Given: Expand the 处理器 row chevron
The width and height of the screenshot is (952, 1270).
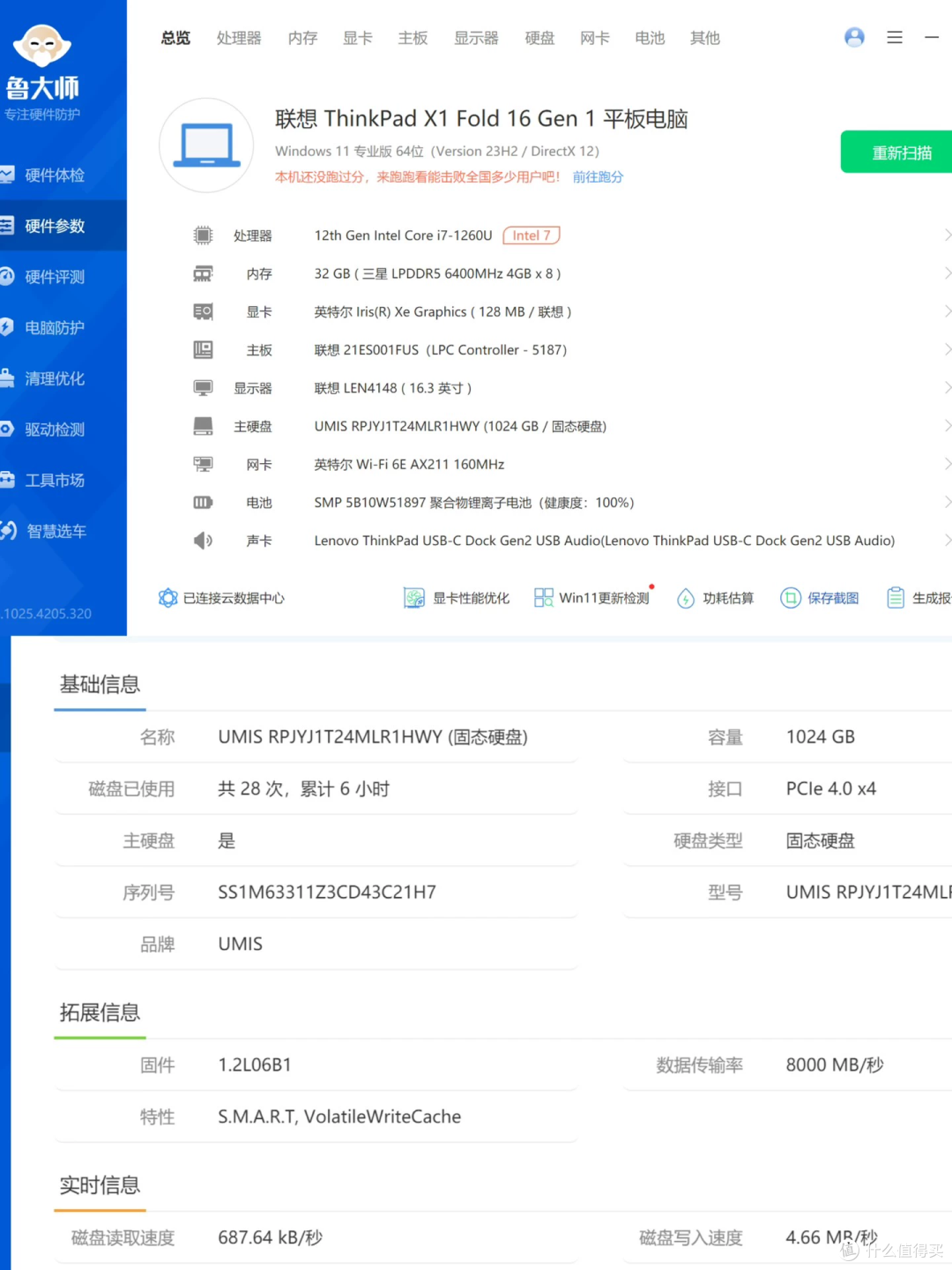Looking at the screenshot, I should pos(947,235).
